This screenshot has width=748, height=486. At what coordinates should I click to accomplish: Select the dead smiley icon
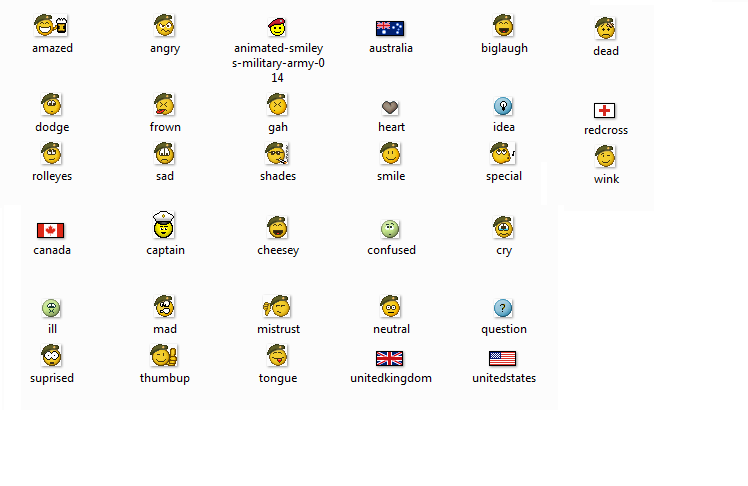[605, 28]
